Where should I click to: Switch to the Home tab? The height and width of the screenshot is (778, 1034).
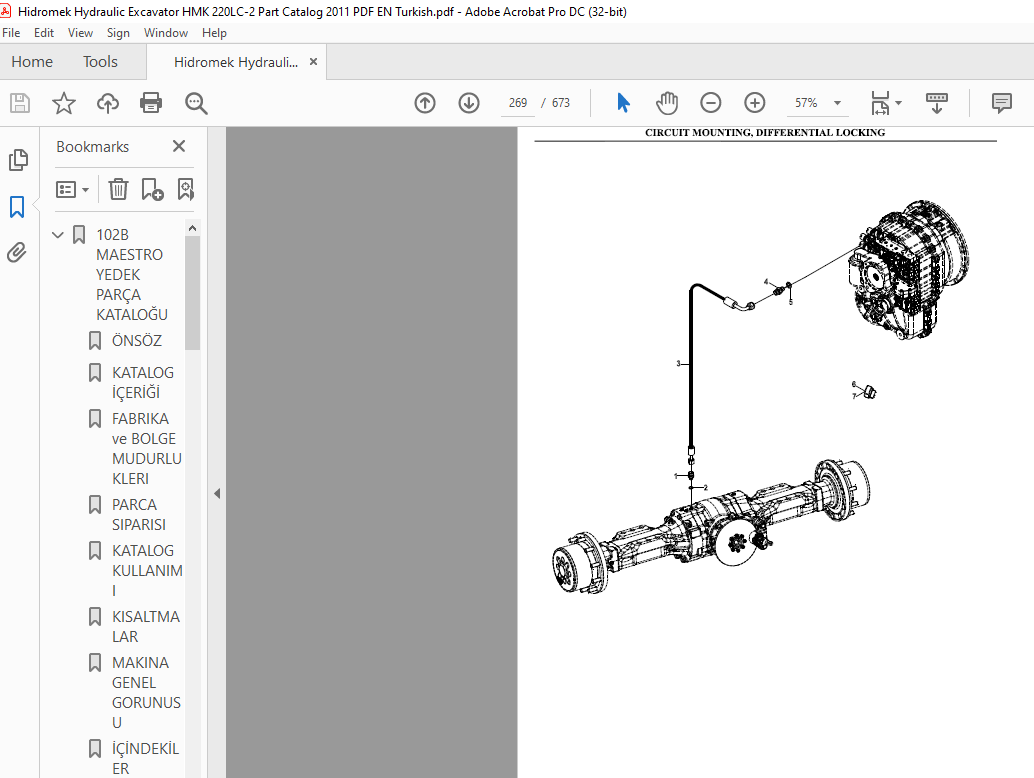pos(32,62)
